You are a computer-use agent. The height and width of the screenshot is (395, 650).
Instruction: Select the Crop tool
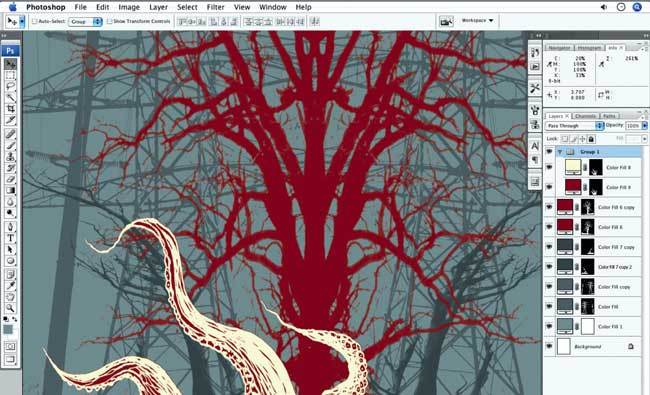click(10, 109)
